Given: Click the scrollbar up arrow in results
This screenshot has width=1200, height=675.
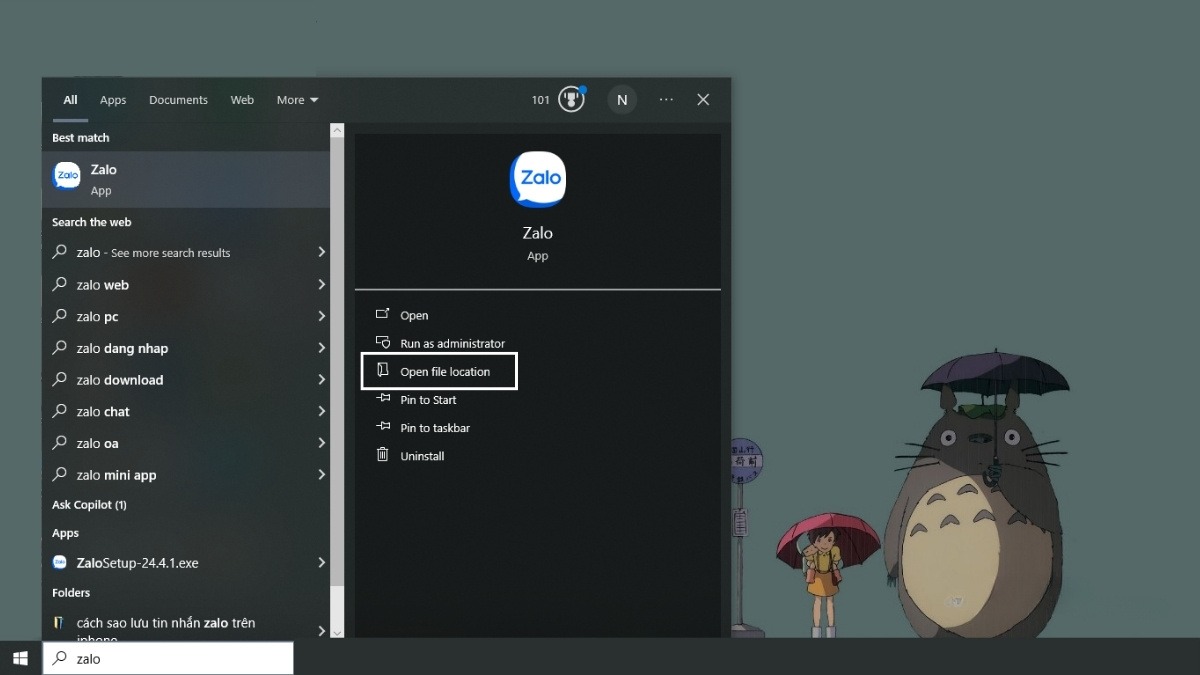Looking at the screenshot, I should pos(337,130).
